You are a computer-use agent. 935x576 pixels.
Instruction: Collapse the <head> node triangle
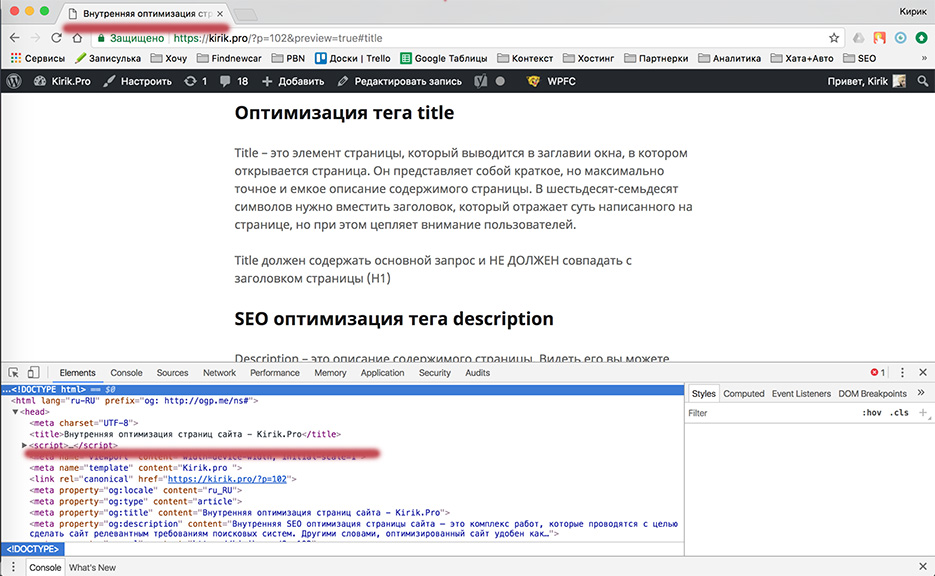point(15,412)
